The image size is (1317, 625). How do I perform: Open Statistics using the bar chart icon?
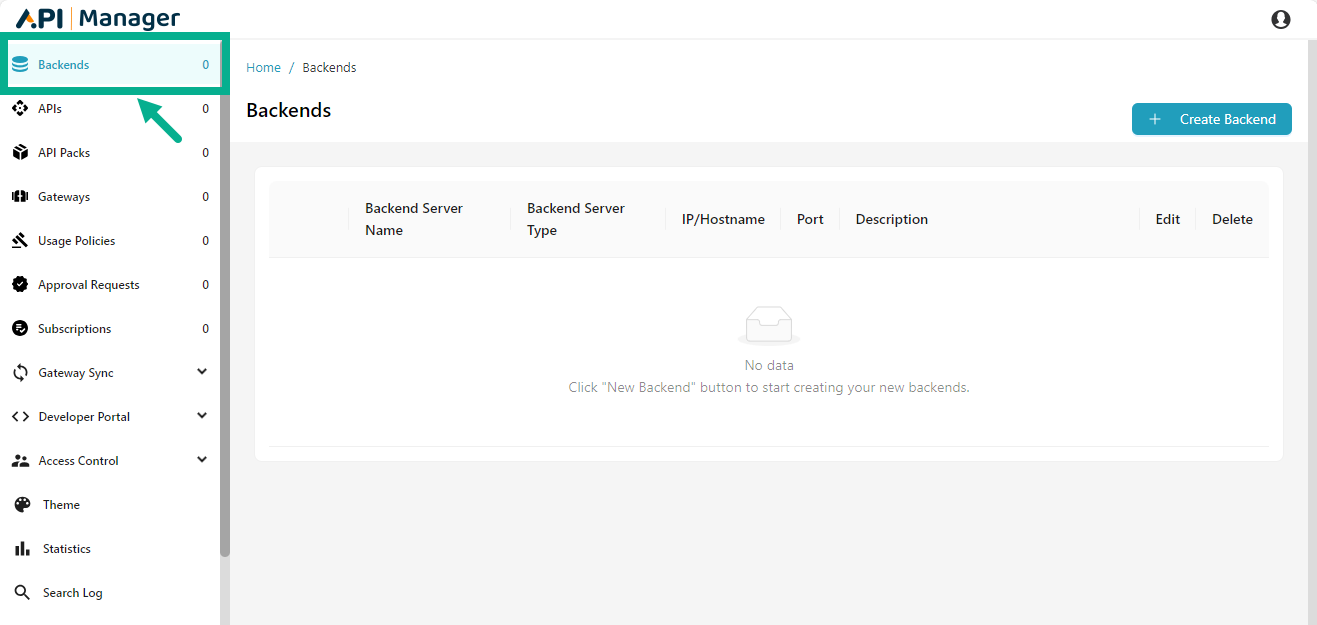[x=22, y=548]
